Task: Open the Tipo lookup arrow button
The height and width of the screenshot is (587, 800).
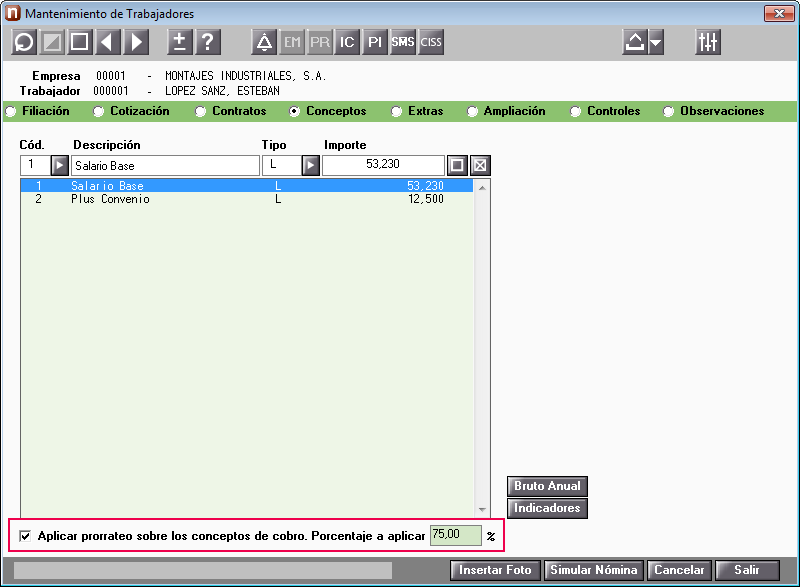Action: pyautogui.click(x=311, y=165)
